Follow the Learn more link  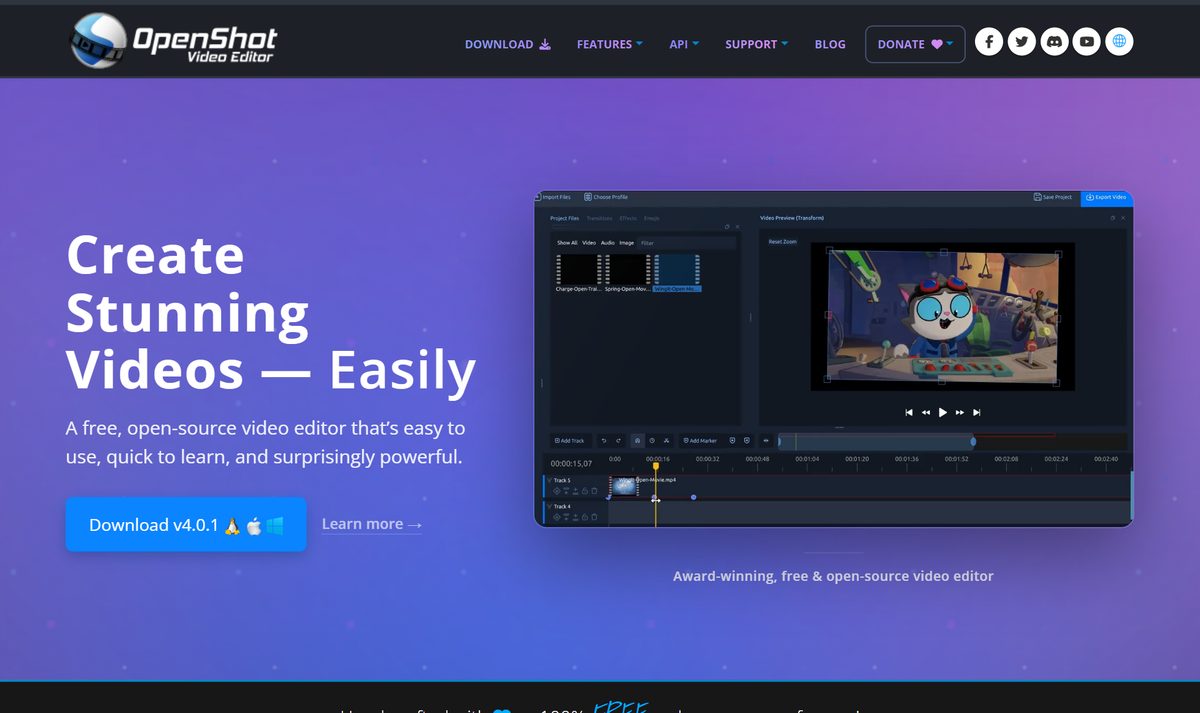tap(372, 524)
